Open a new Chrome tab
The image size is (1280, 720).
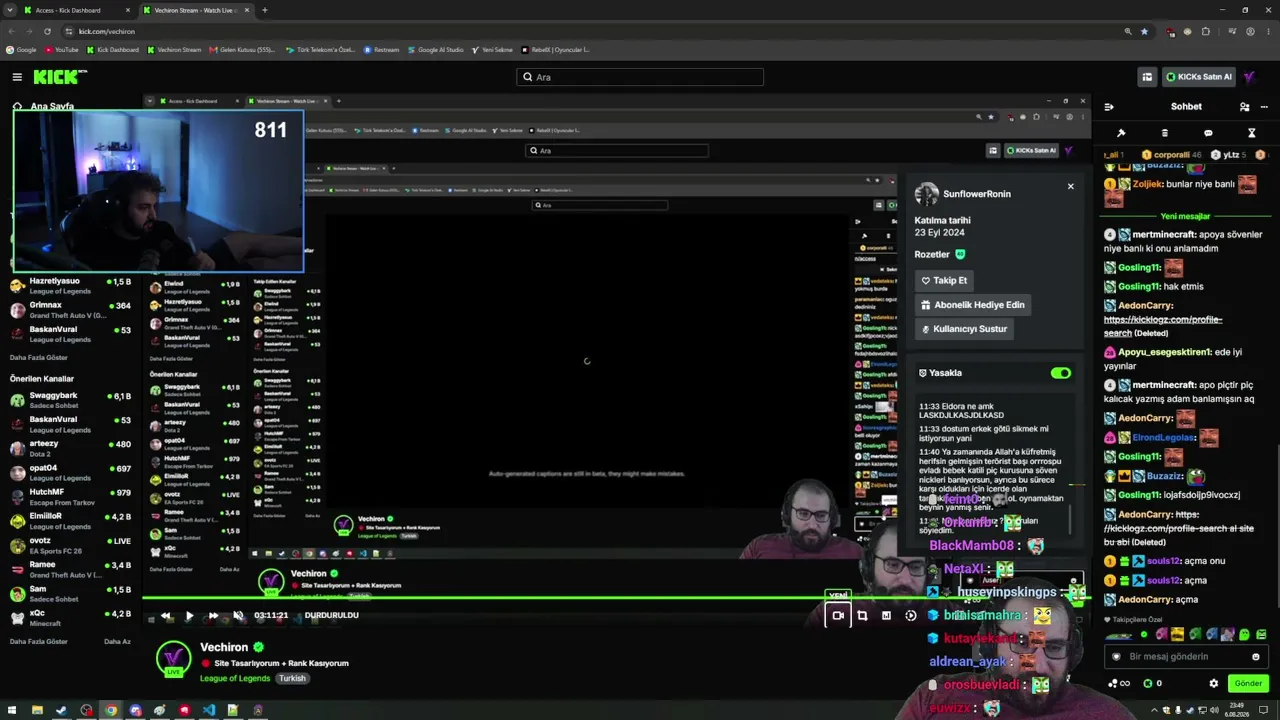264,10
